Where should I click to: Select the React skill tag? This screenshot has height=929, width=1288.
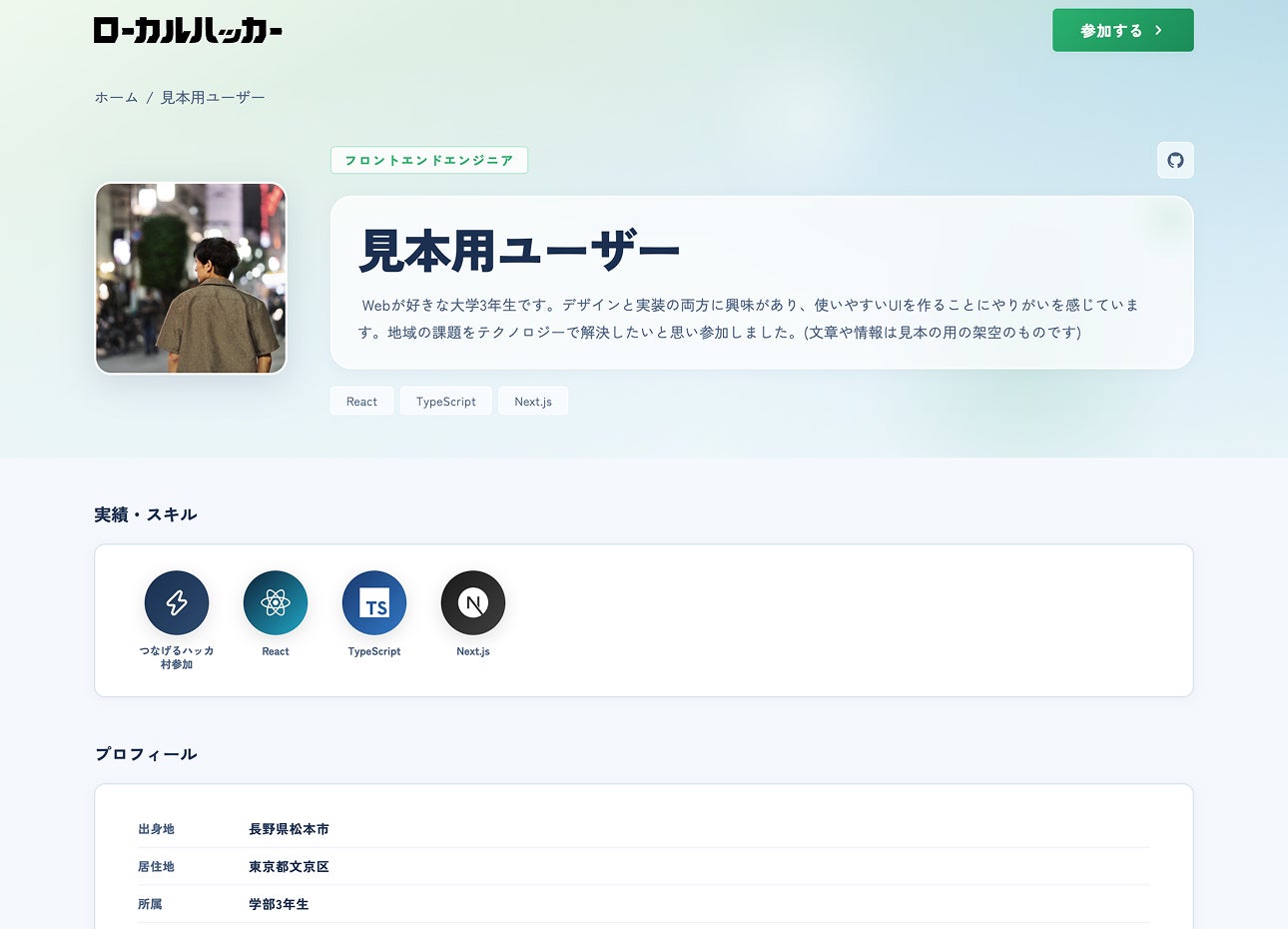(x=361, y=402)
